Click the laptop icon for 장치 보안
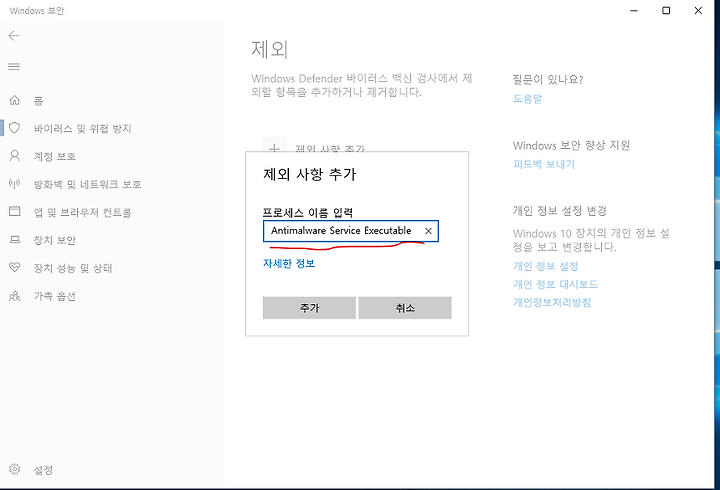 [x=15, y=240]
